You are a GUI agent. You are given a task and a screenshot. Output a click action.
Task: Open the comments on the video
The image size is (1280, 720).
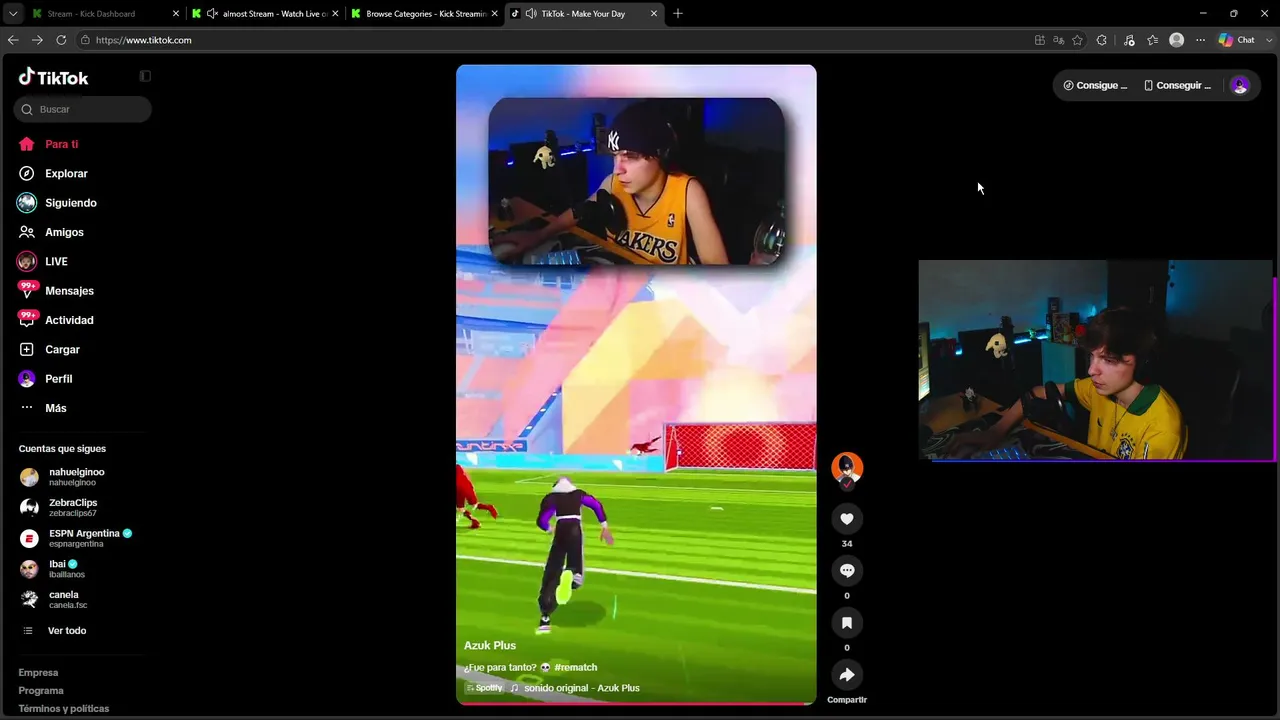pyautogui.click(x=847, y=570)
